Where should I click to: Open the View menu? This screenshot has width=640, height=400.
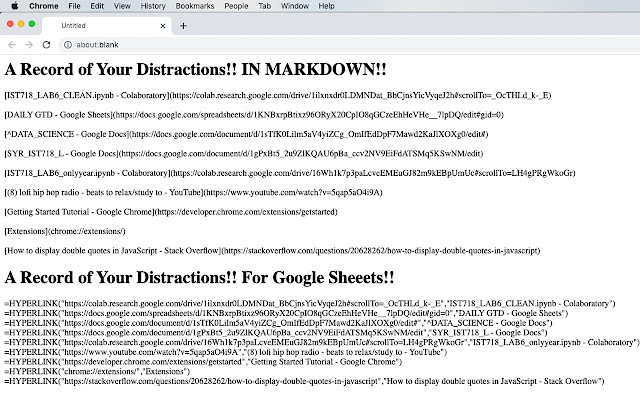[x=122, y=6]
